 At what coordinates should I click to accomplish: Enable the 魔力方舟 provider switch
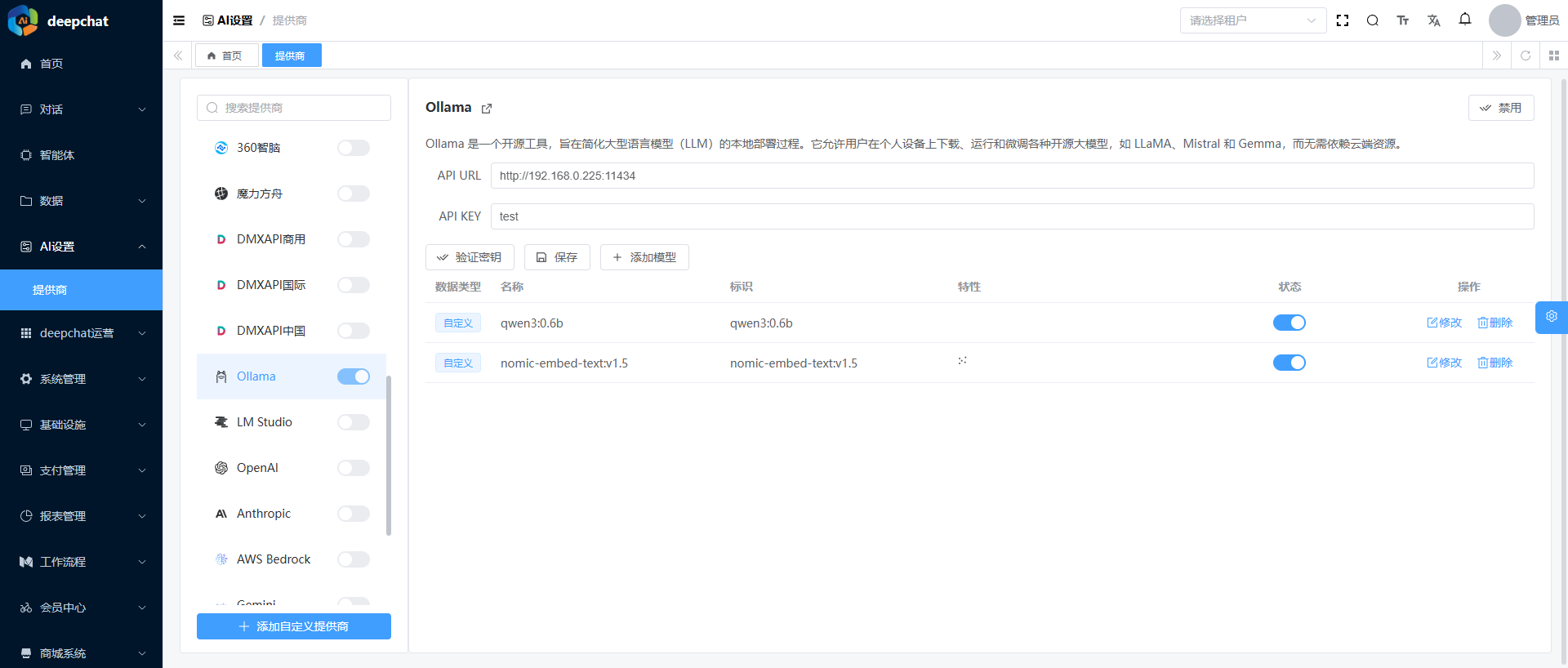(354, 194)
